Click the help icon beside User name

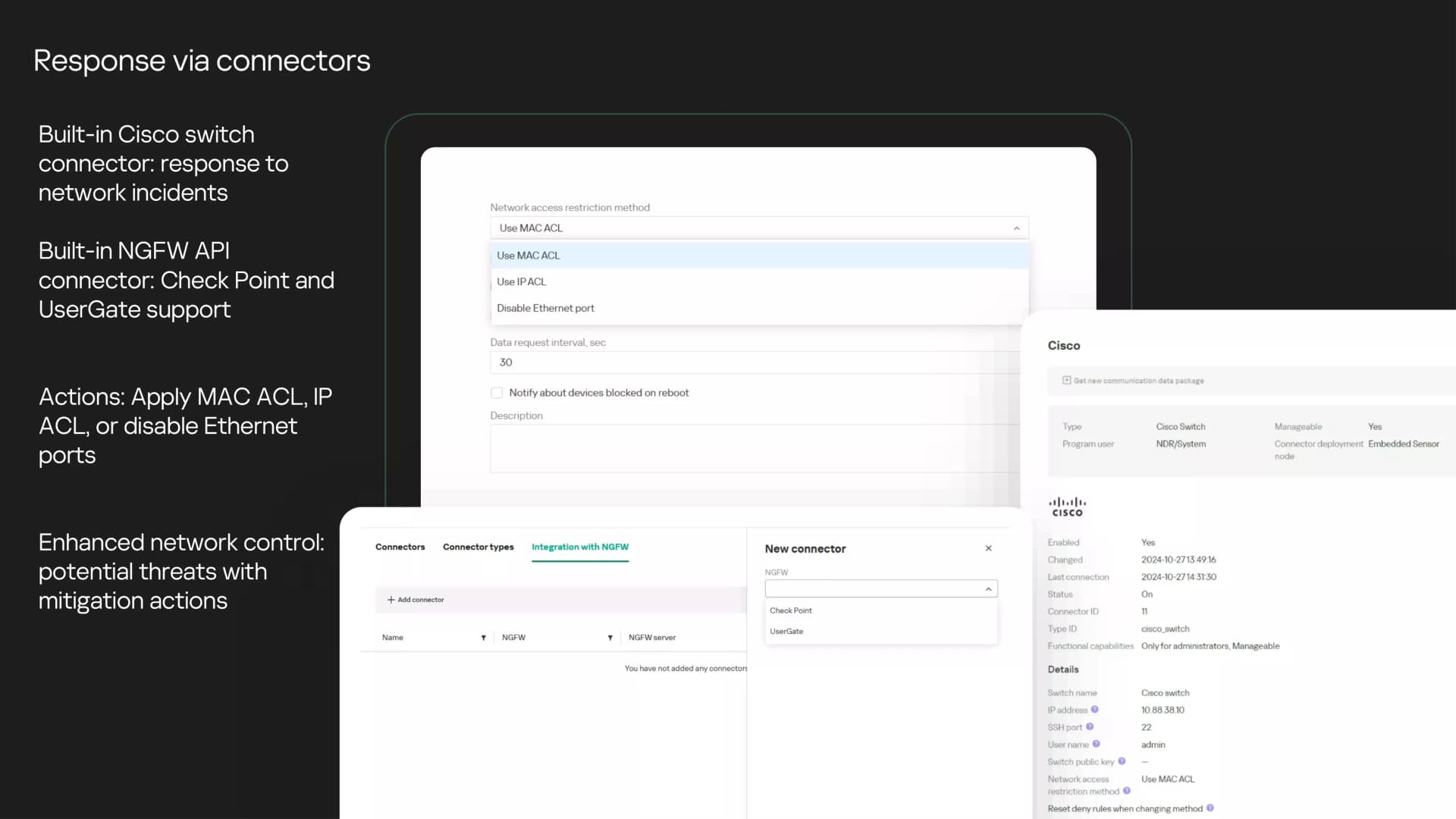click(1096, 744)
